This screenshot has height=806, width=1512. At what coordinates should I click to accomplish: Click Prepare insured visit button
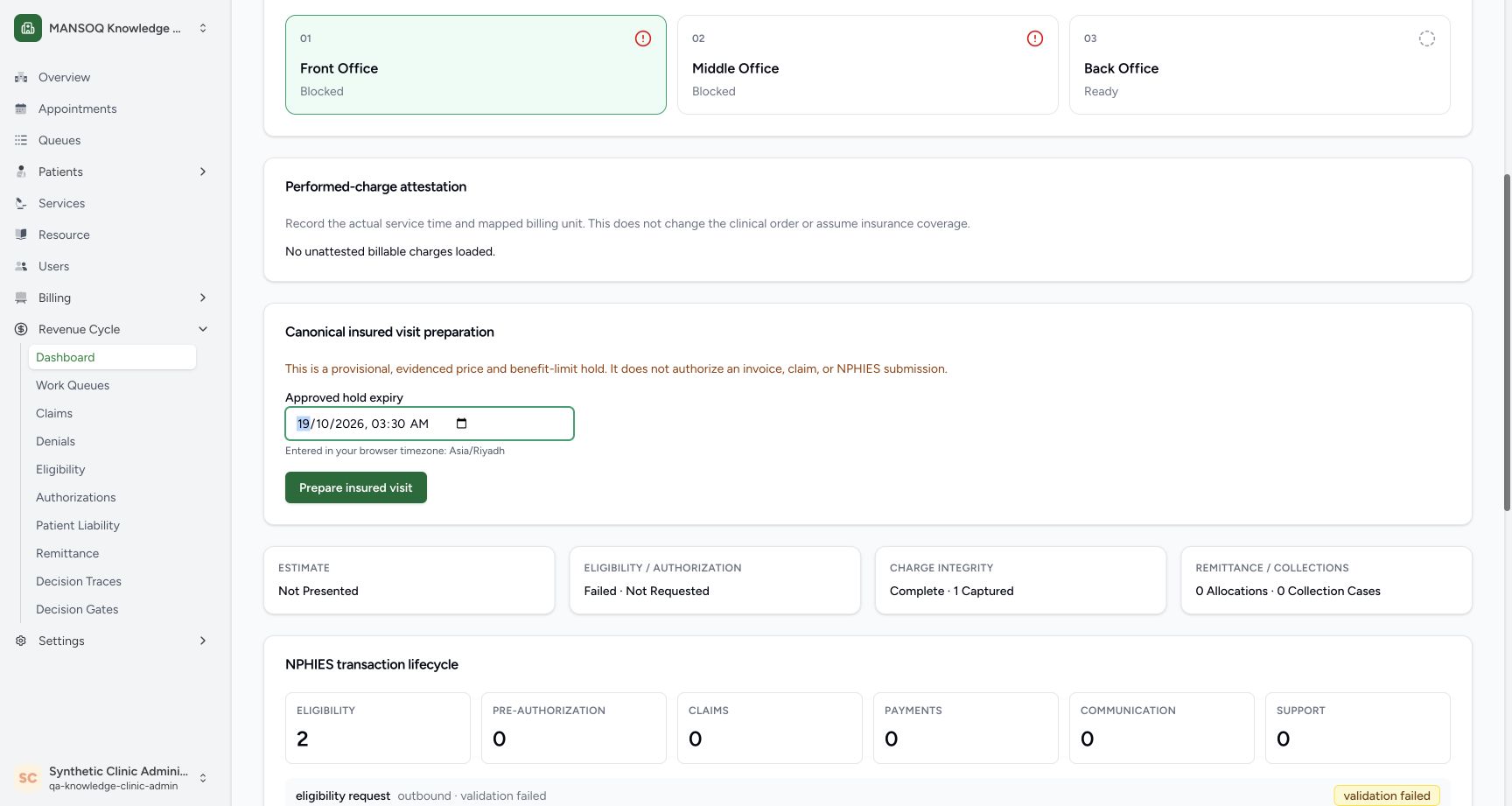(356, 487)
